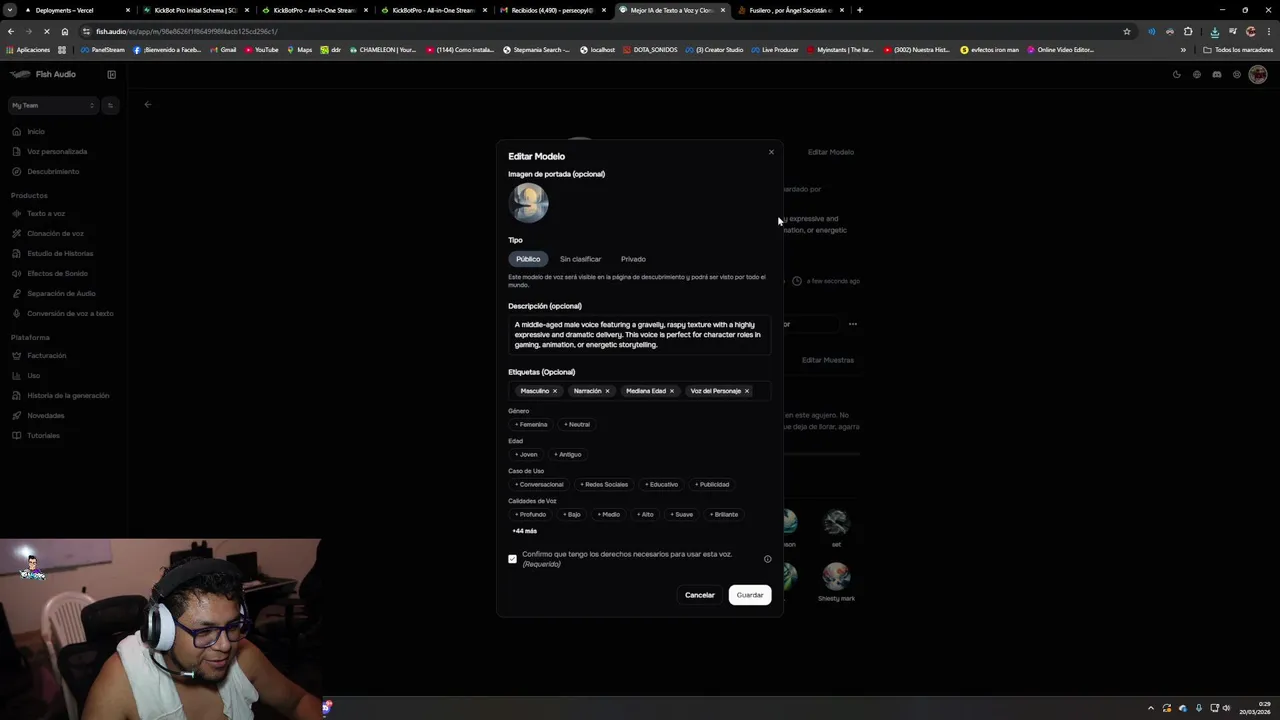The image size is (1280, 720).
Task: Open the My Team dropdown
Action: tap(53, 105)
